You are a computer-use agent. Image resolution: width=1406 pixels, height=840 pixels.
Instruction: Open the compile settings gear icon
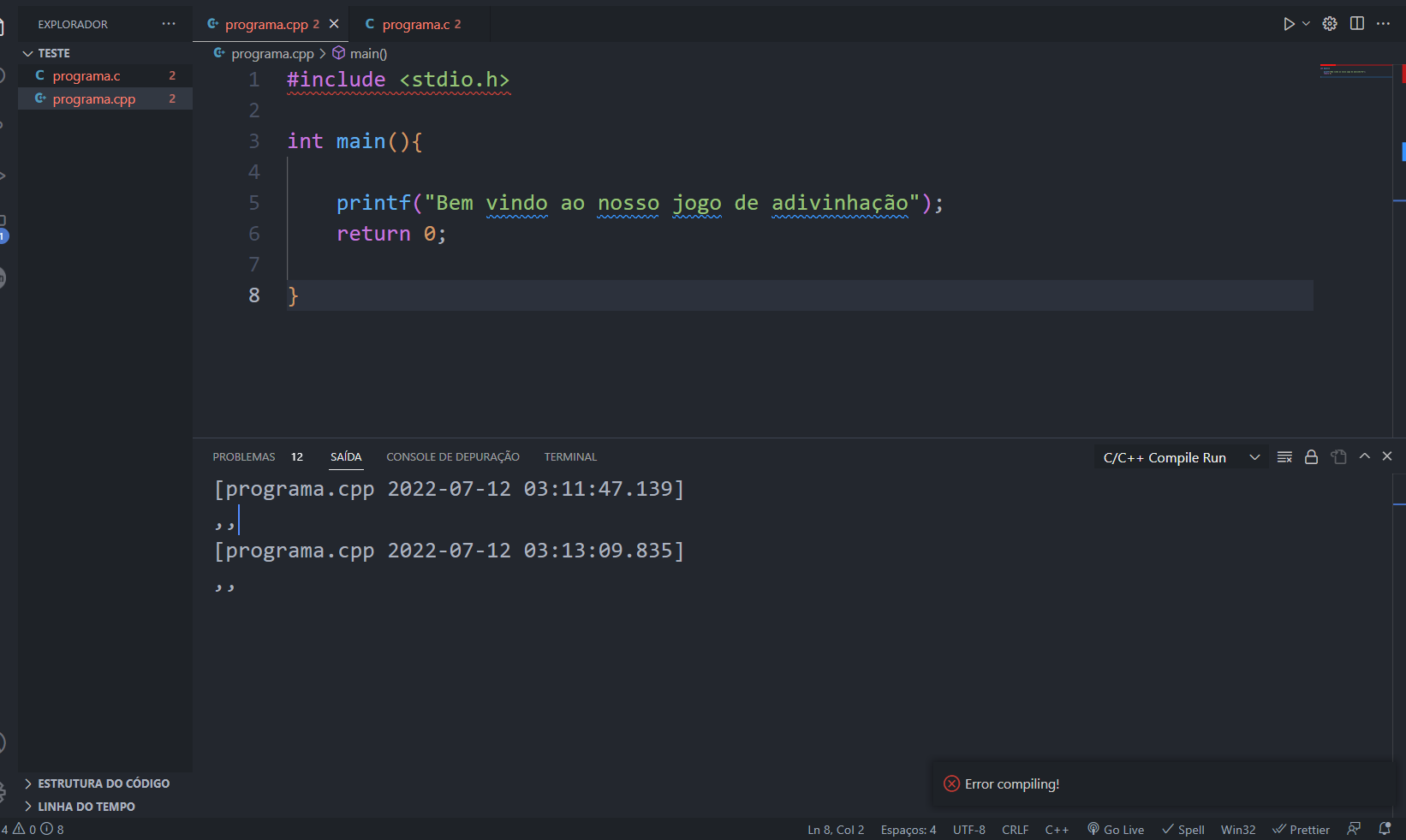tap(1330, 24)
